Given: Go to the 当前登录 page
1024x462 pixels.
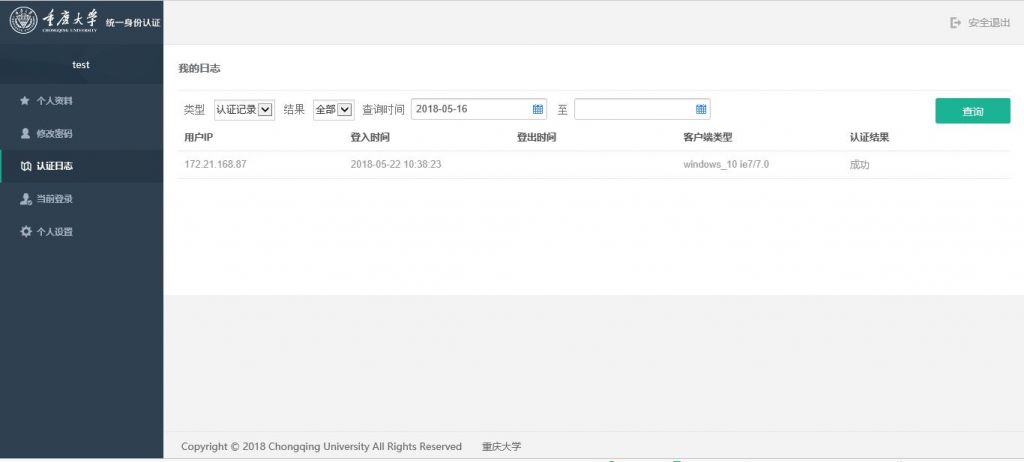Looking at the screenshot, I should [x=55, y=199].
